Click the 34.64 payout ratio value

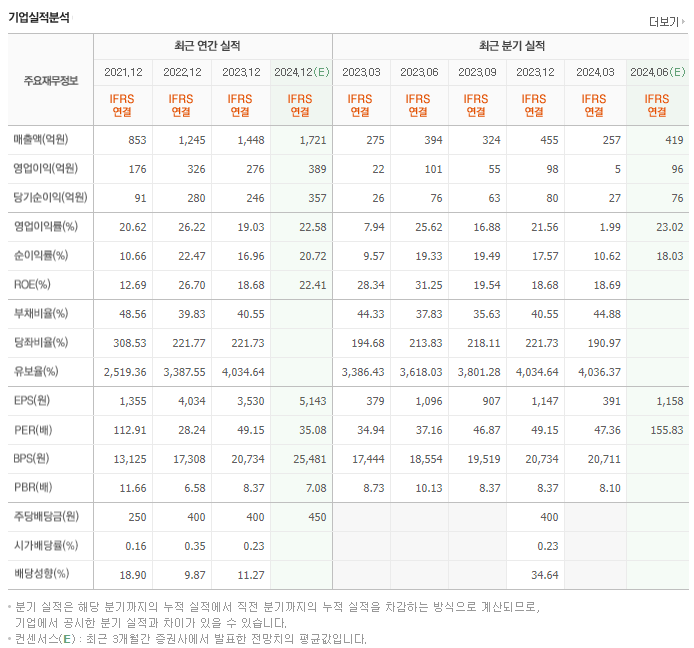[544, 575]
